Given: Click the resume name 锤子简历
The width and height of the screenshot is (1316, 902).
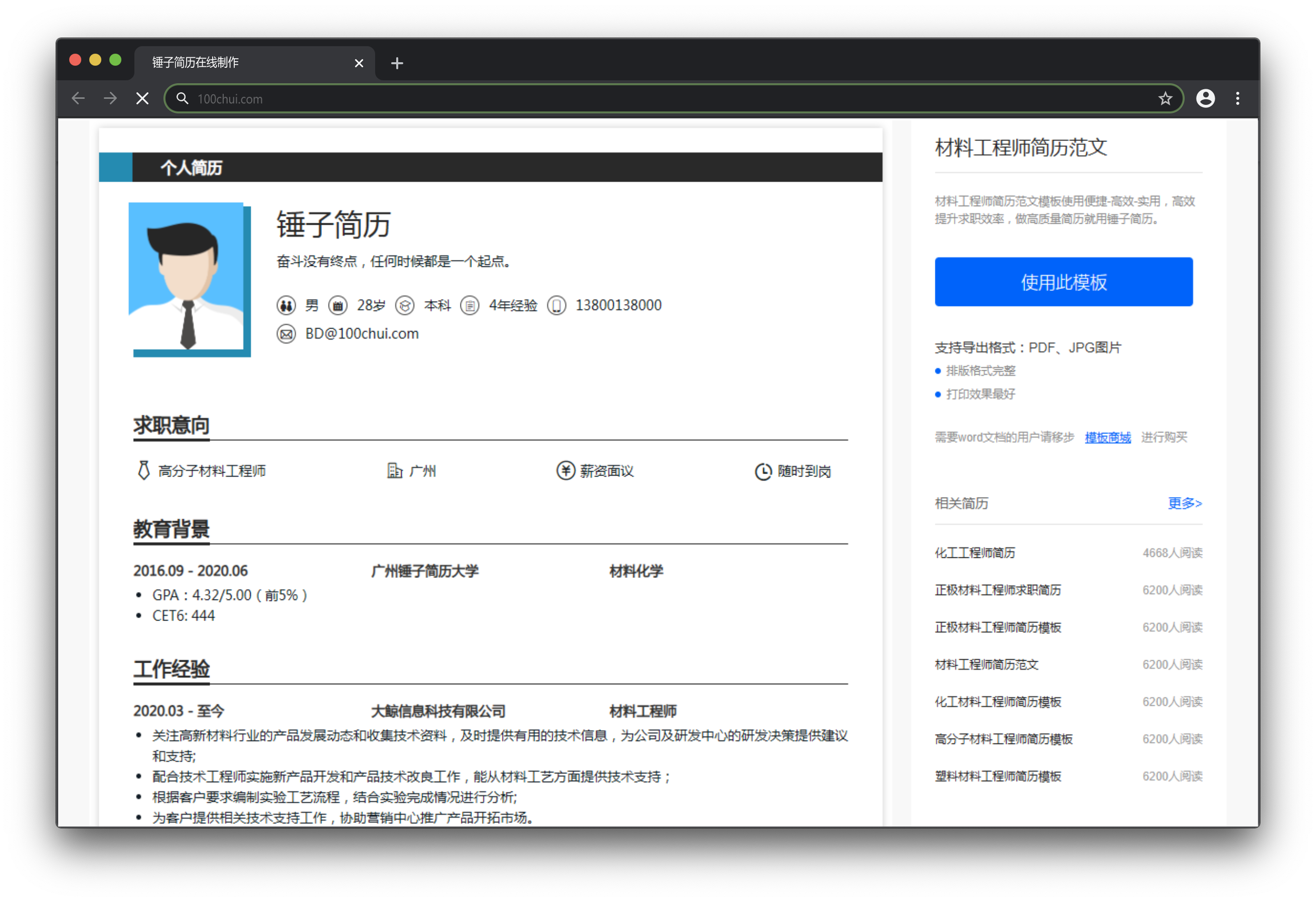Looking at the screenshot, I should tap(334, 225).
